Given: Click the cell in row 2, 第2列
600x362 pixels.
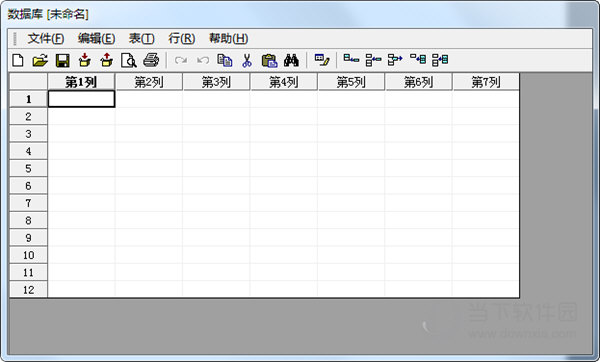Looking at the screenshot, I should pyautogui.click(x=149, y=116).
